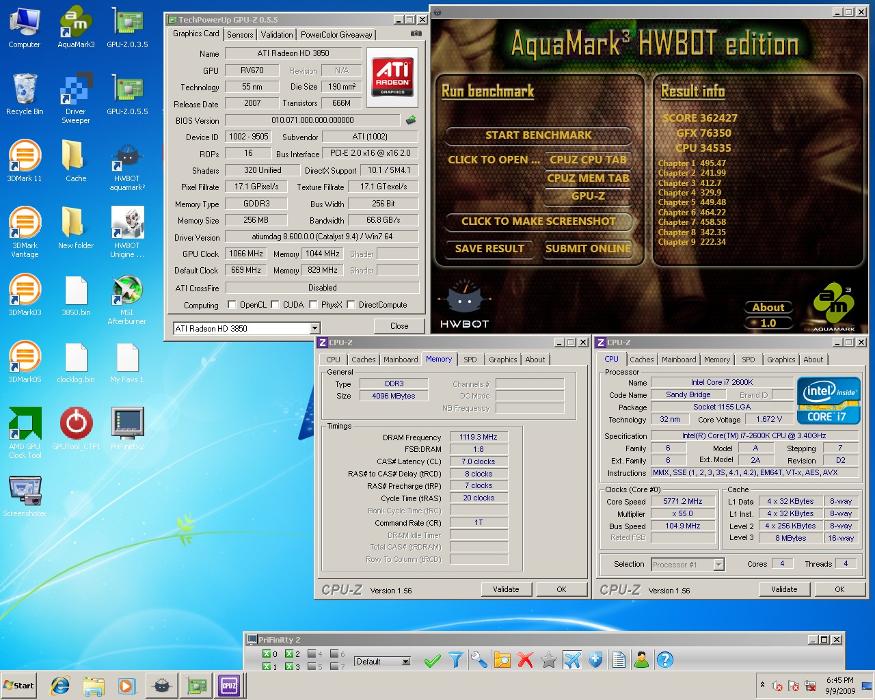Select the Graphics tab in CPU-Z processor window
Screen dimensions: 875x700
point(781,359)
